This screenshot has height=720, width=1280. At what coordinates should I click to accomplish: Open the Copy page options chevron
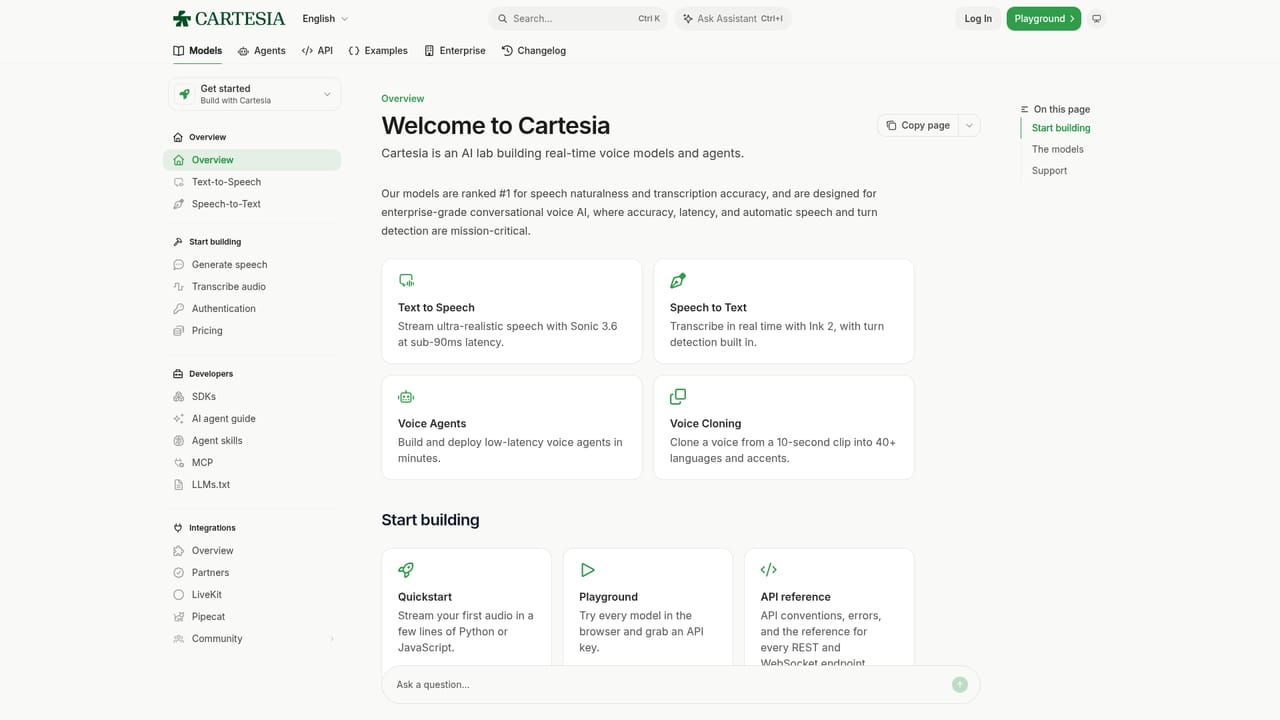(969, 125)
